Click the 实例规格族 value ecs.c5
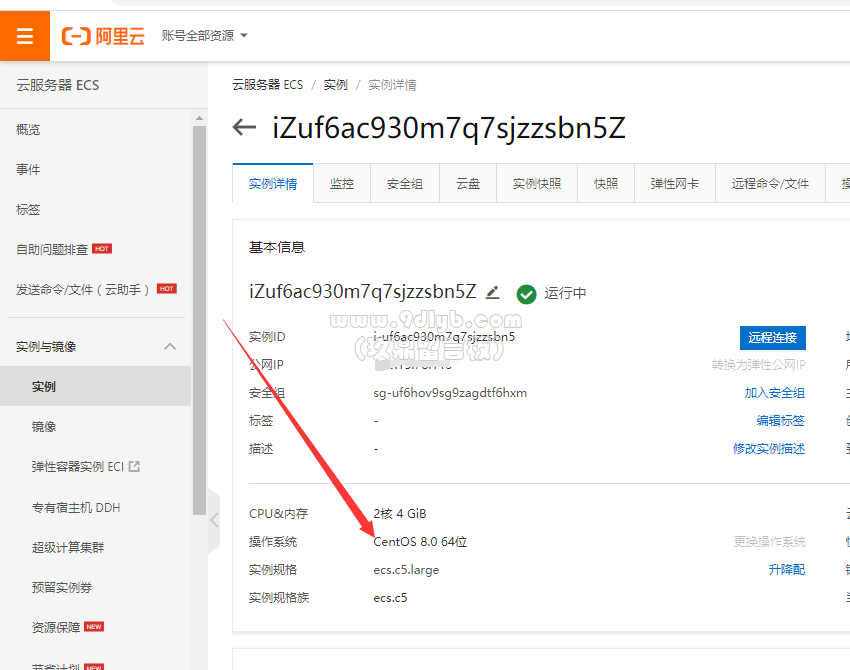This screenshot has width=850, height=670. point(390,598)
